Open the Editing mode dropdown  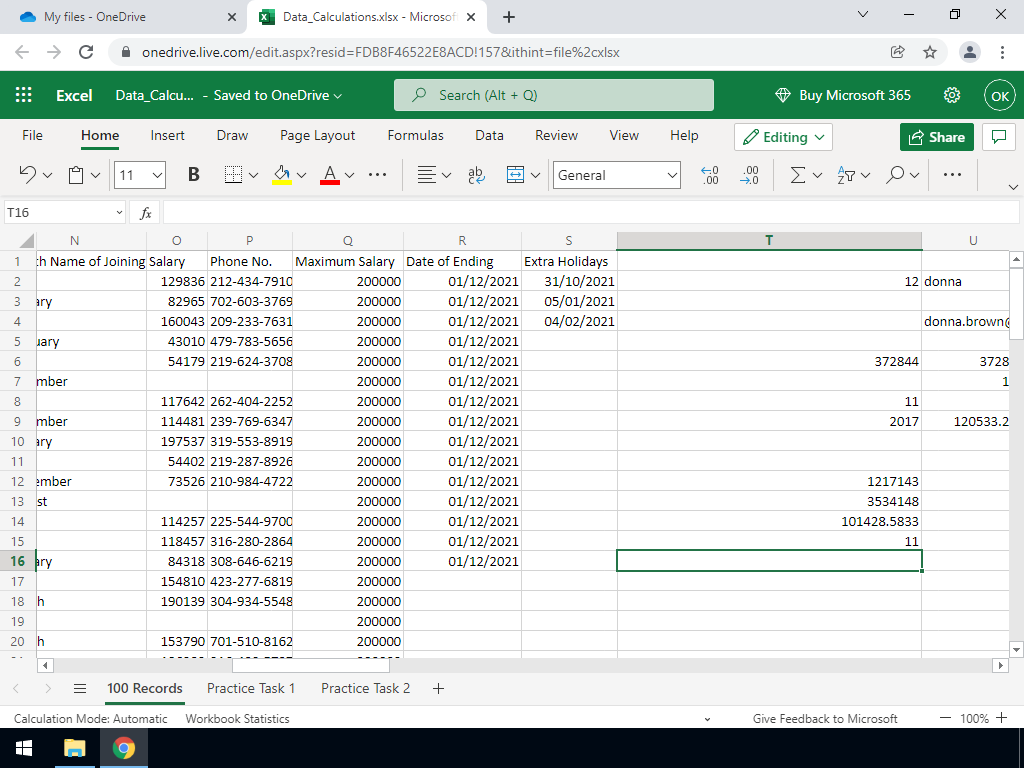pos(783,137)
